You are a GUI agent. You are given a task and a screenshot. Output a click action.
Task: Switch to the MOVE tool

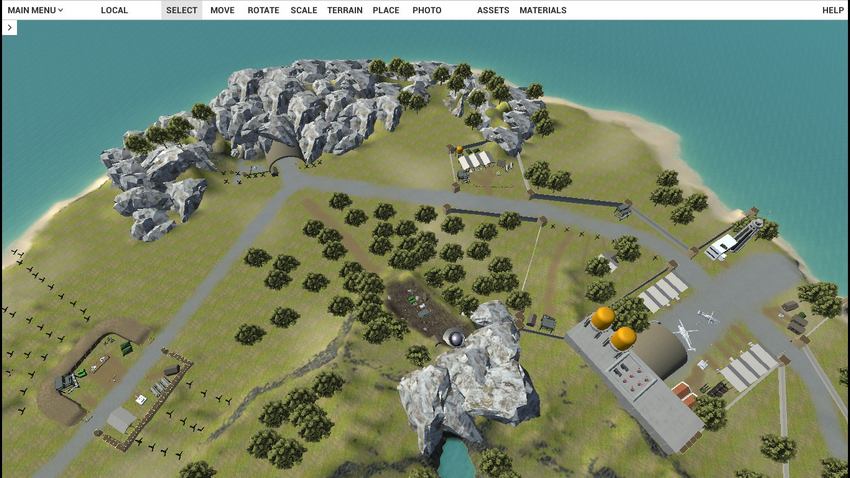pos(222,10)
